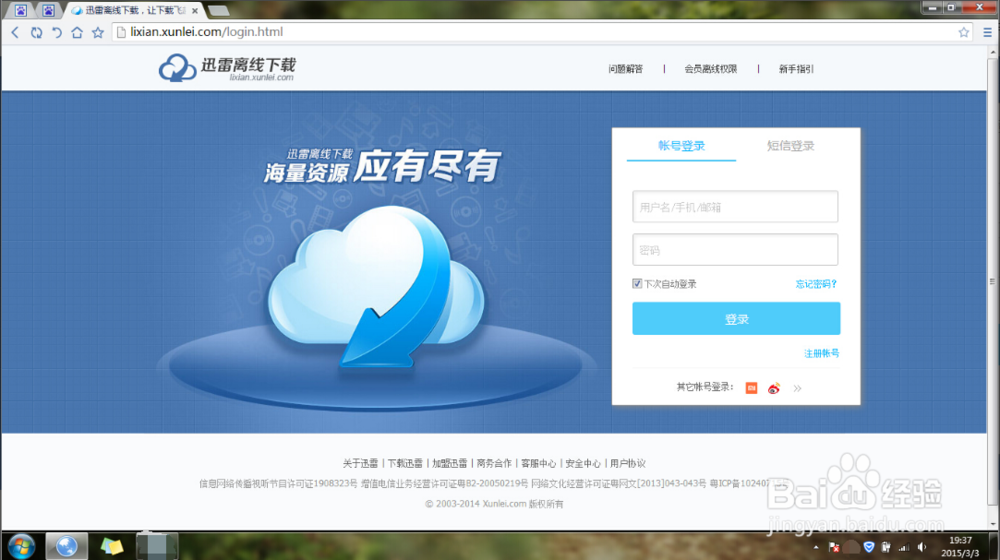
Task: Show hidden system tray icons arrow
Action: tap(816, 547)
